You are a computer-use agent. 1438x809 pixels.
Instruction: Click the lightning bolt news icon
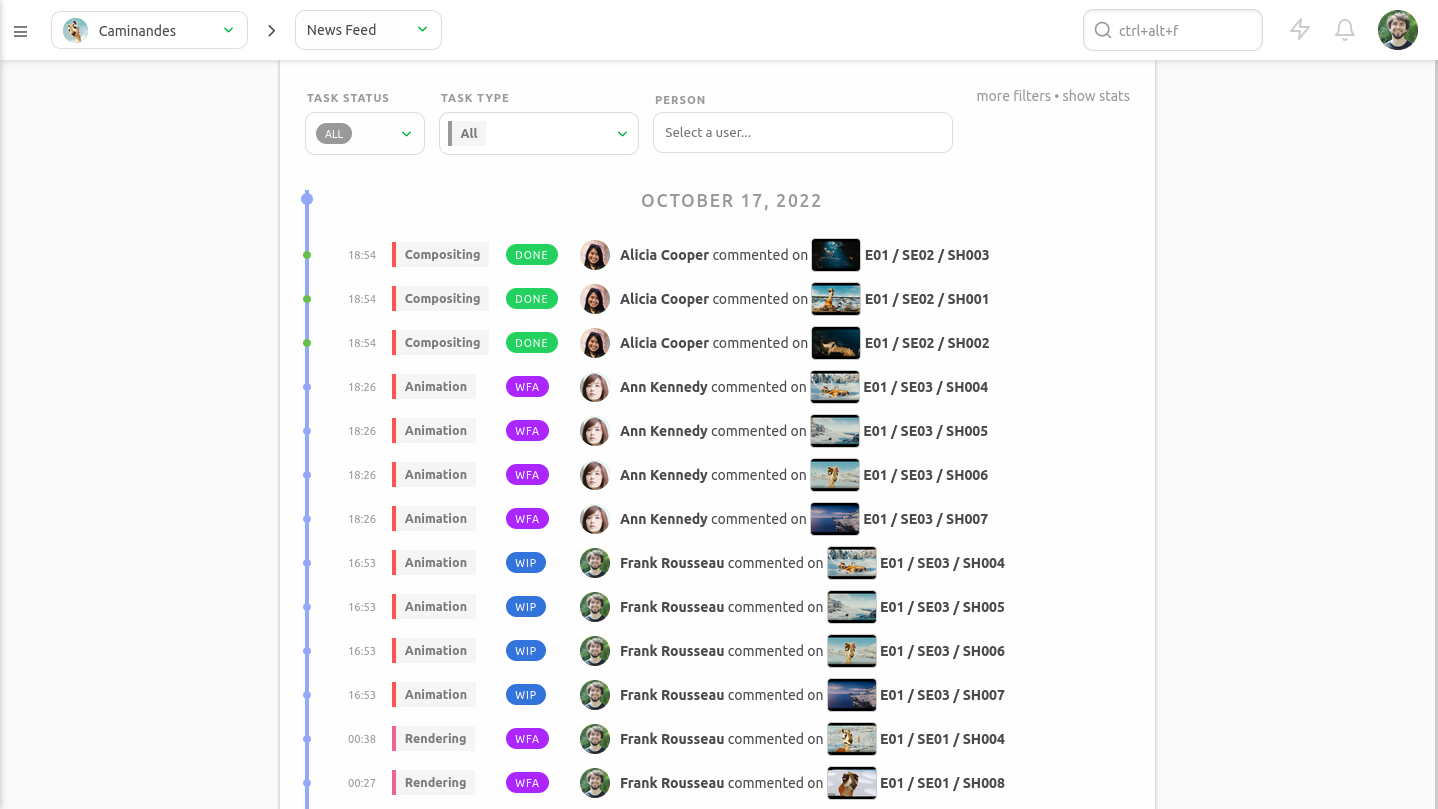[x=1299, y=30]
